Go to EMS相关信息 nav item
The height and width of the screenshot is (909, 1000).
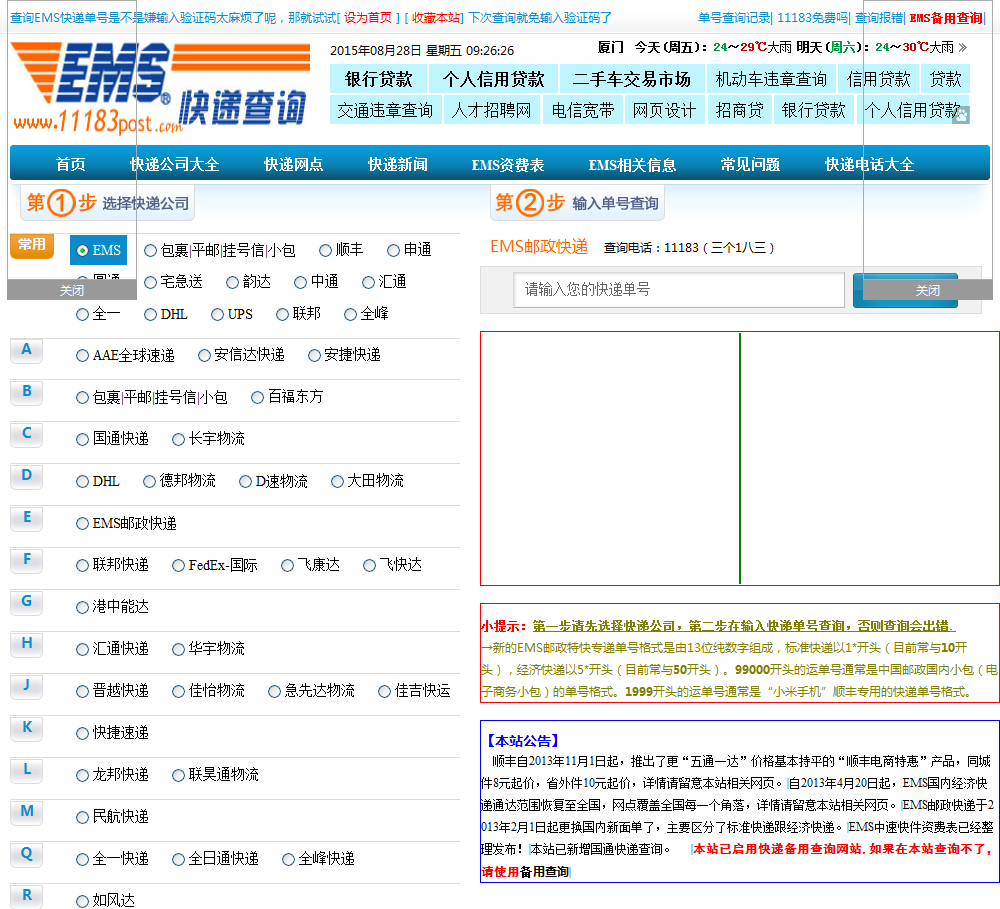pyautogui.click(x=632, y=165)
